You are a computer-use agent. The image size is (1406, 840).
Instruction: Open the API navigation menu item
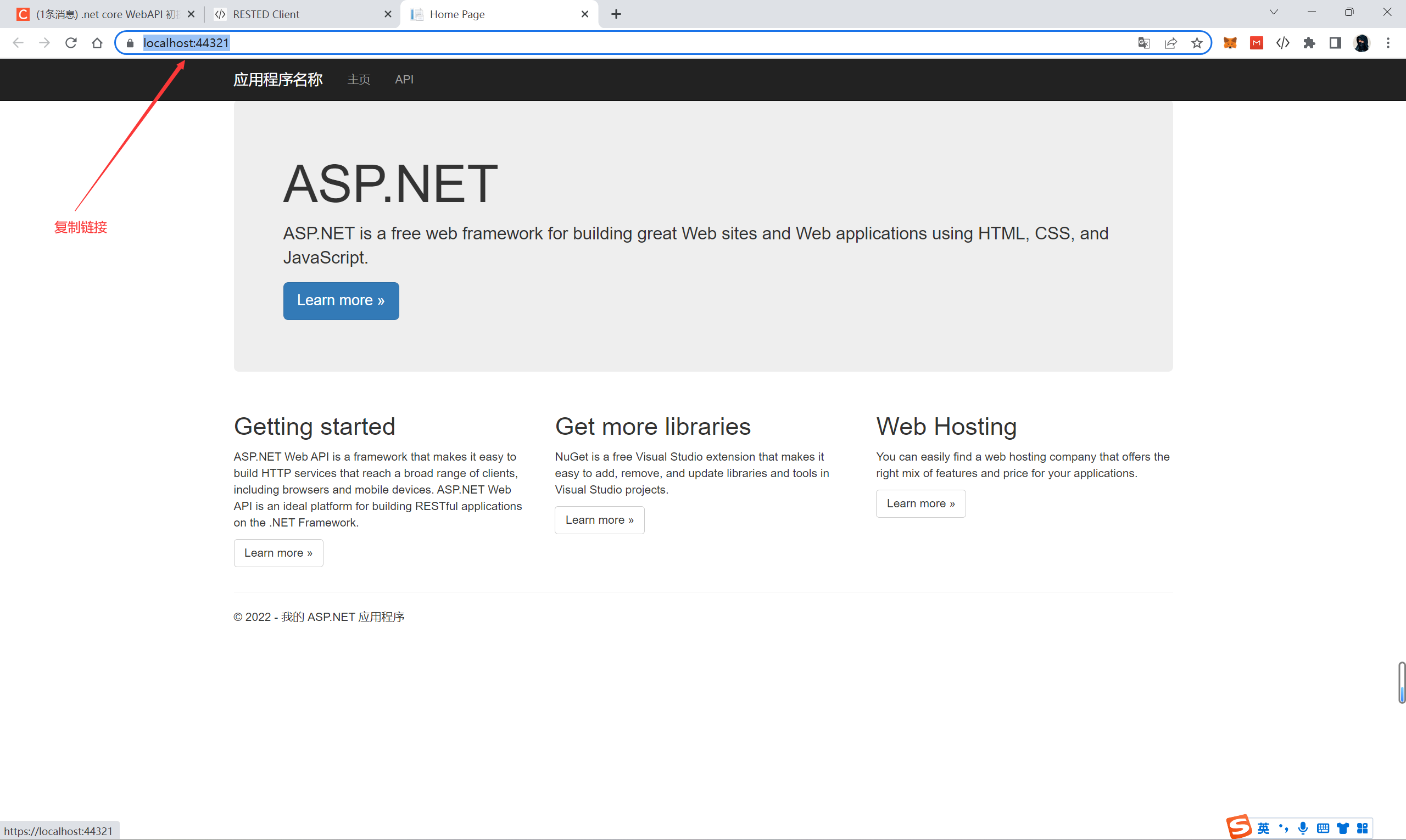coord(404,79)
